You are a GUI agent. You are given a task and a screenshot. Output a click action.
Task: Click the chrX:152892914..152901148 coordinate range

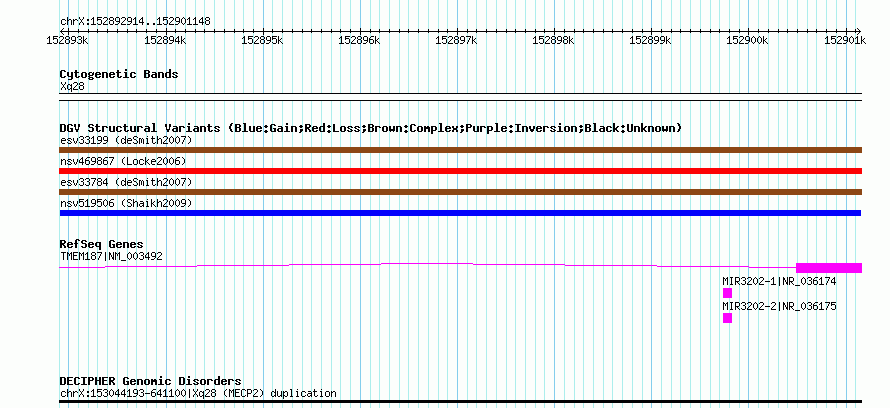click(135, 22)
